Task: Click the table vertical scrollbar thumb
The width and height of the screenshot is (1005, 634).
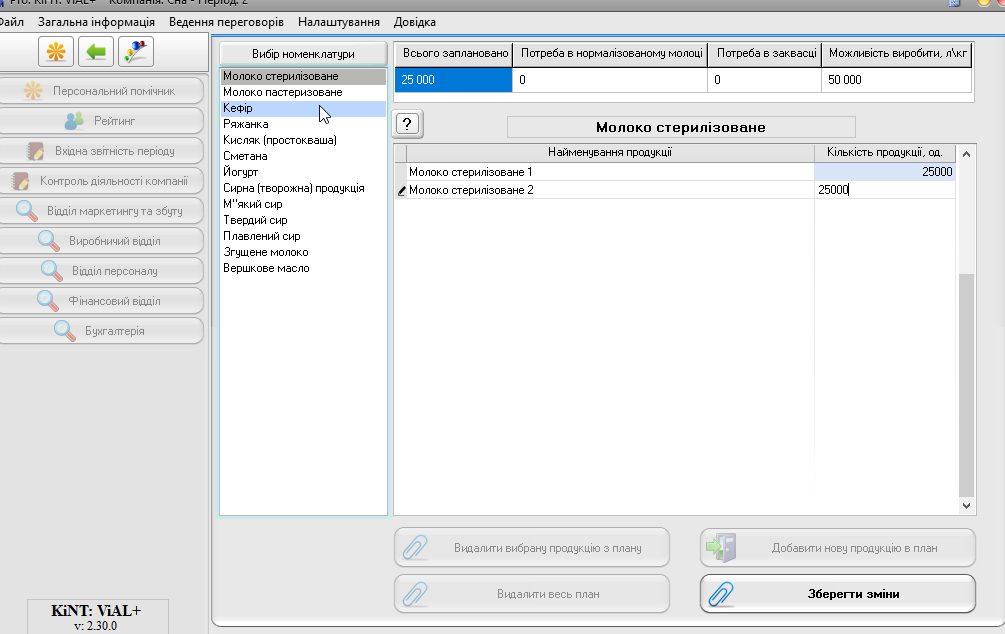Action: coord(967,385)
